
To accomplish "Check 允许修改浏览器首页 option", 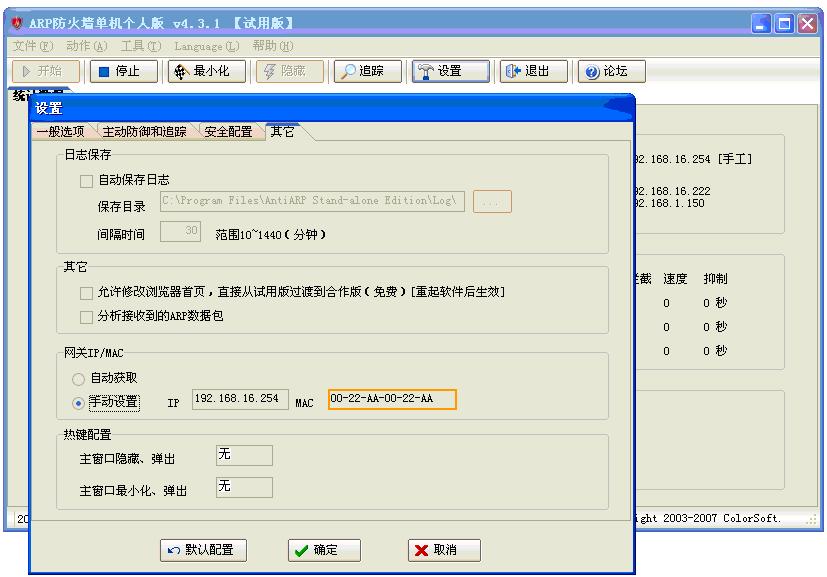I will pos(86,293).
